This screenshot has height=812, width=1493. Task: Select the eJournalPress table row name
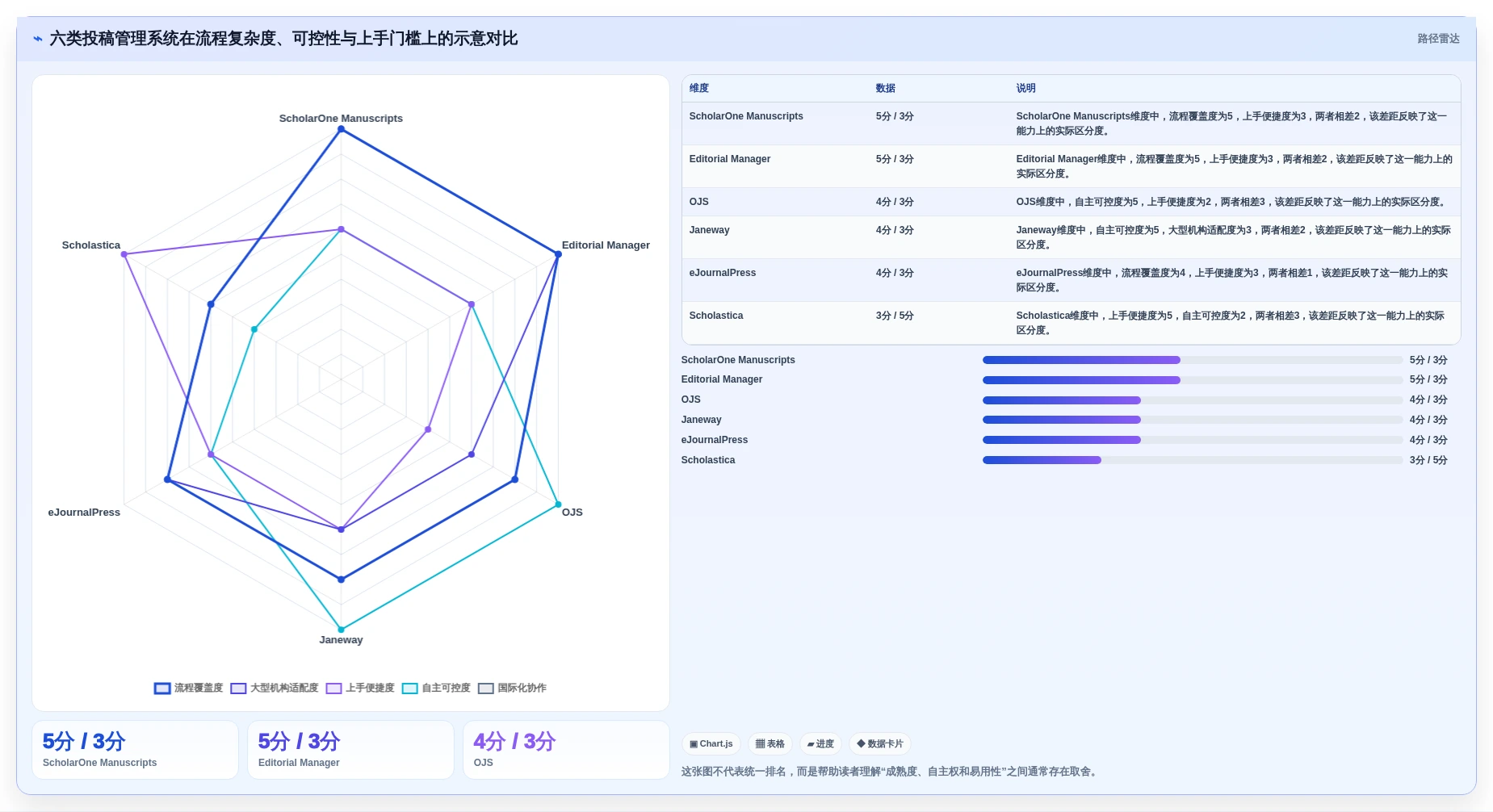723,273
